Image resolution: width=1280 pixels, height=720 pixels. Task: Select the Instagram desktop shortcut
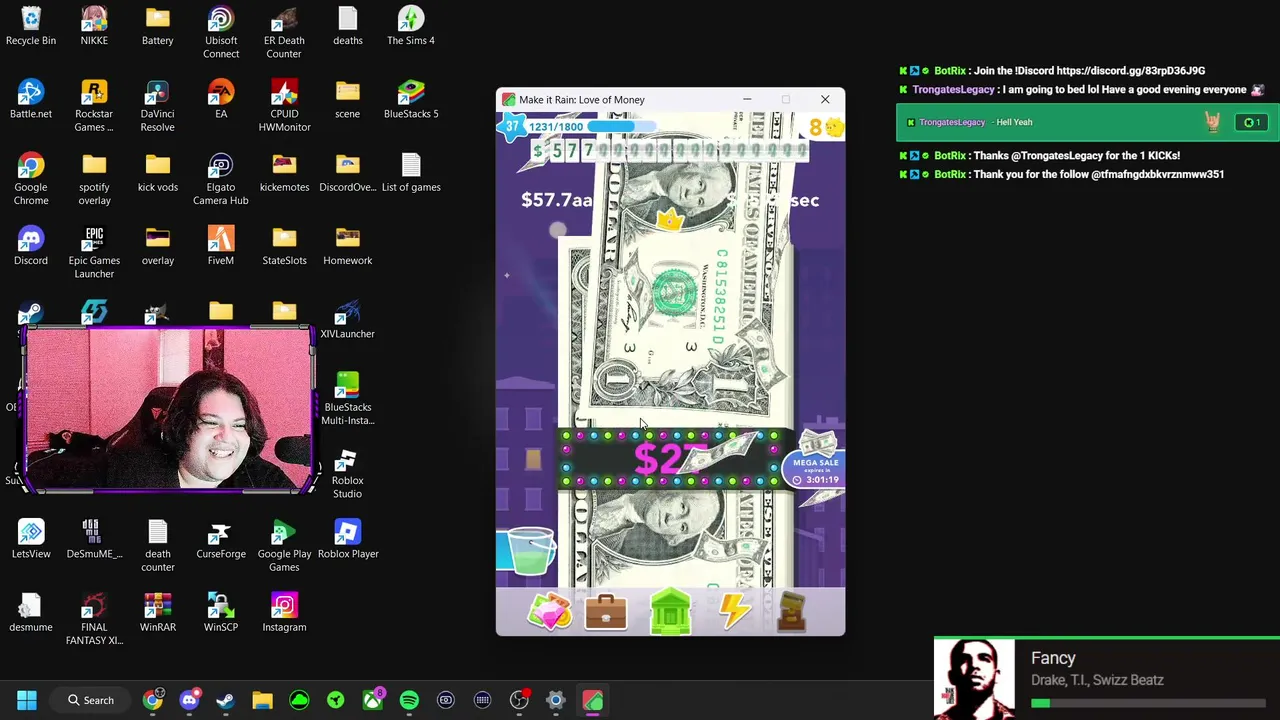tap(284, 612)
